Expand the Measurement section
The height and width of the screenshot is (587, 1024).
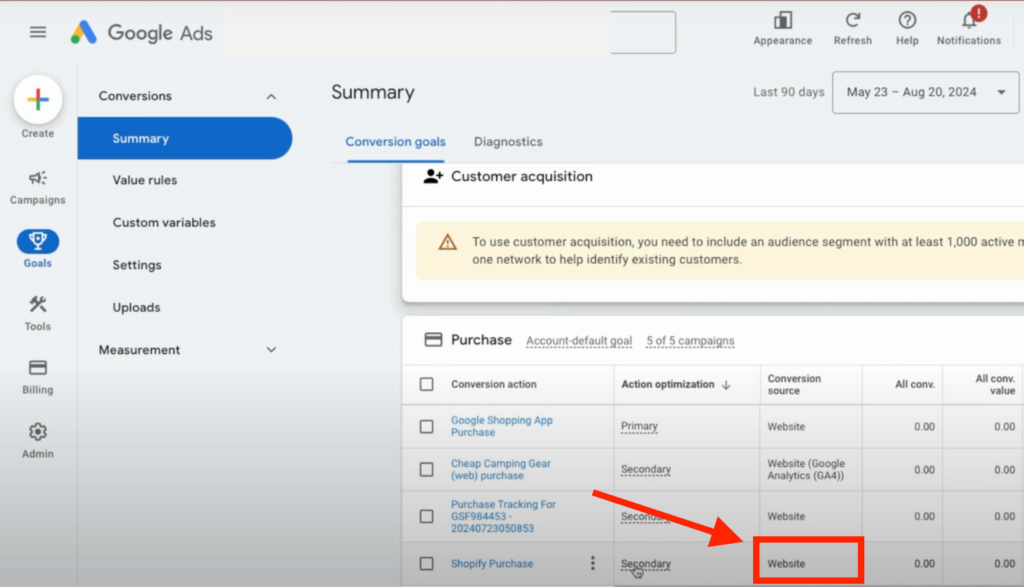(271, 350)
